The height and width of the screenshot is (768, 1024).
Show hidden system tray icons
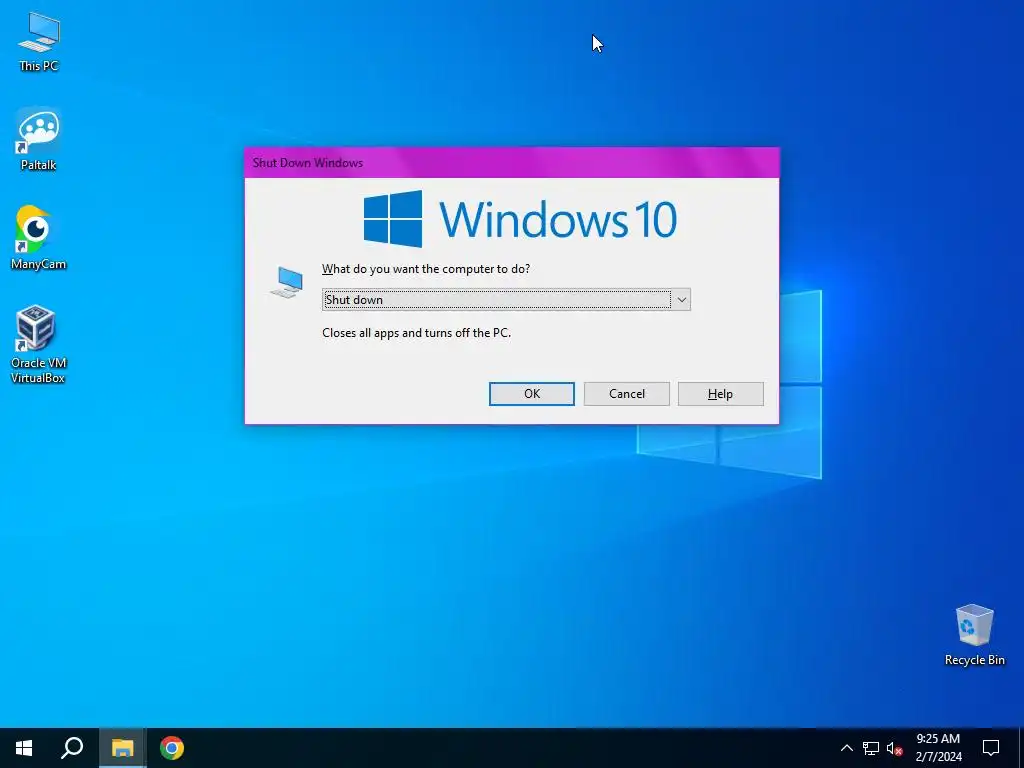pos(846,748)
